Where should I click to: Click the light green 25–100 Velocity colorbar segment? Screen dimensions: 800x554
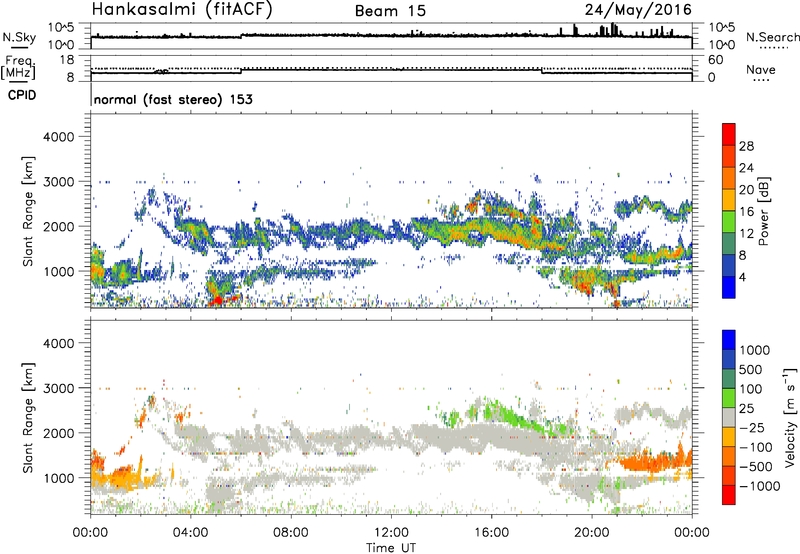pos(729,398)
